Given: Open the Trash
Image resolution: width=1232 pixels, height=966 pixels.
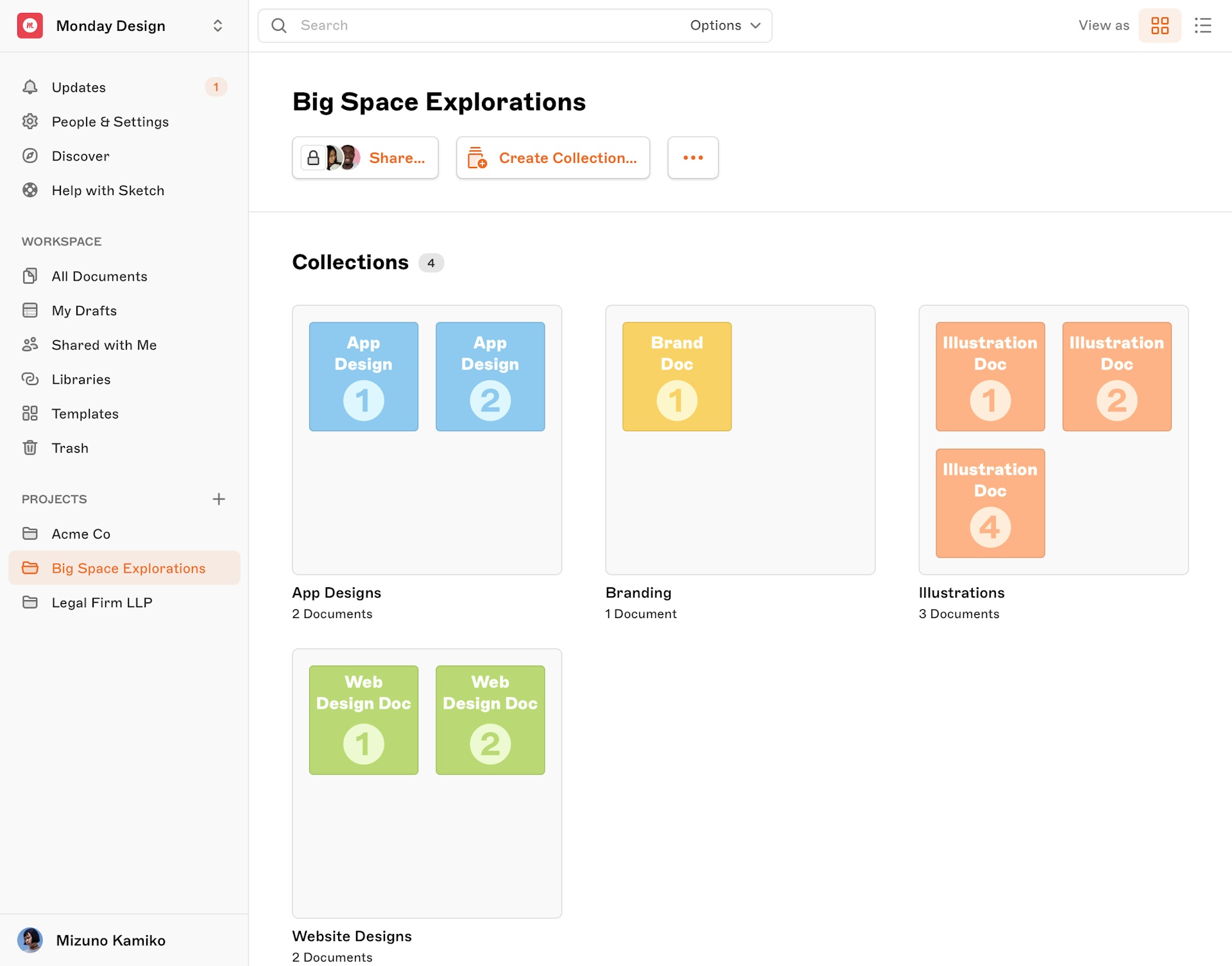Looking at the screenshot, I should point(70,448).
